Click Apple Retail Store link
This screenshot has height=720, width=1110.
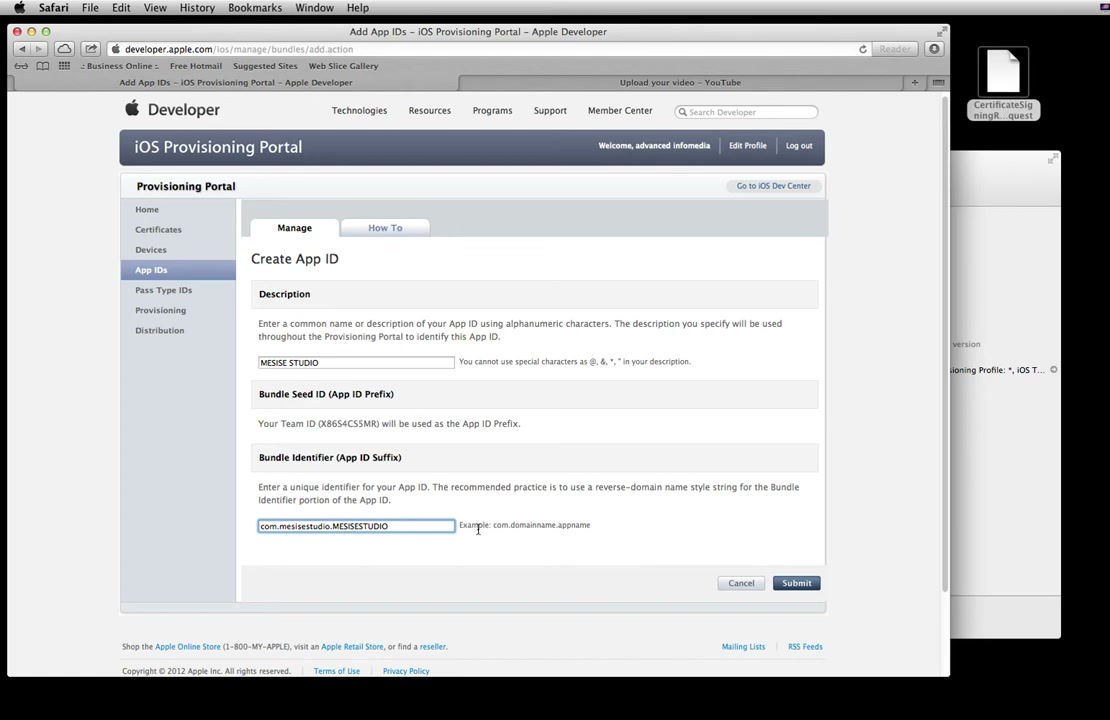pos(352,647)
